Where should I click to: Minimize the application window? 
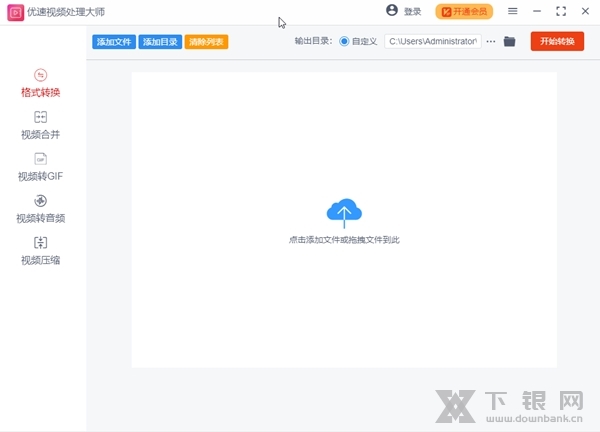537,11
